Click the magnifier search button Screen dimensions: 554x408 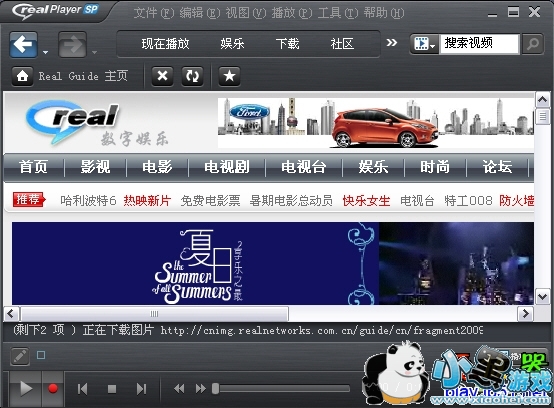coord(532,44)
